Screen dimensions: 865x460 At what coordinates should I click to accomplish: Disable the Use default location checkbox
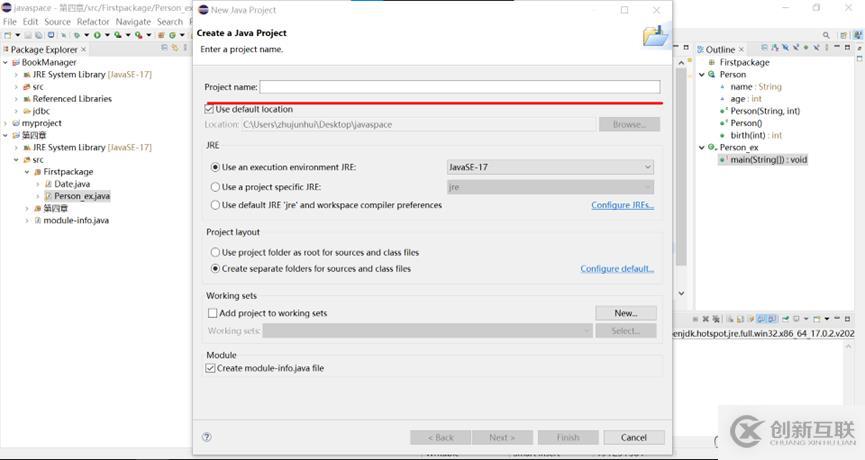click(210, 109)
